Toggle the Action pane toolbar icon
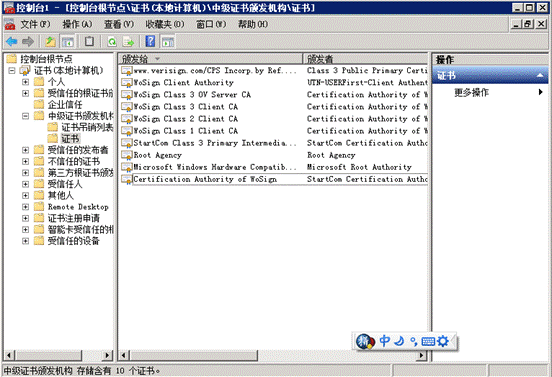 tap(168, 42)
